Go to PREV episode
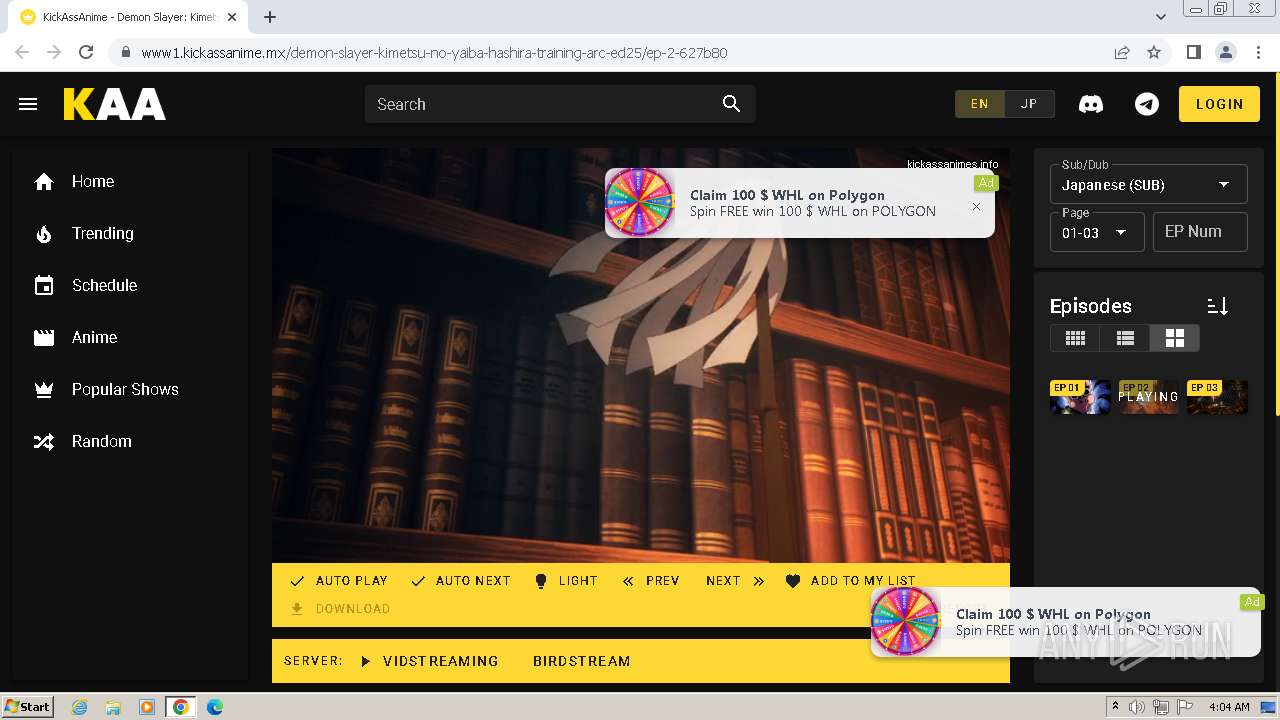Screen dimensions: 1280x720 (650, 580)
